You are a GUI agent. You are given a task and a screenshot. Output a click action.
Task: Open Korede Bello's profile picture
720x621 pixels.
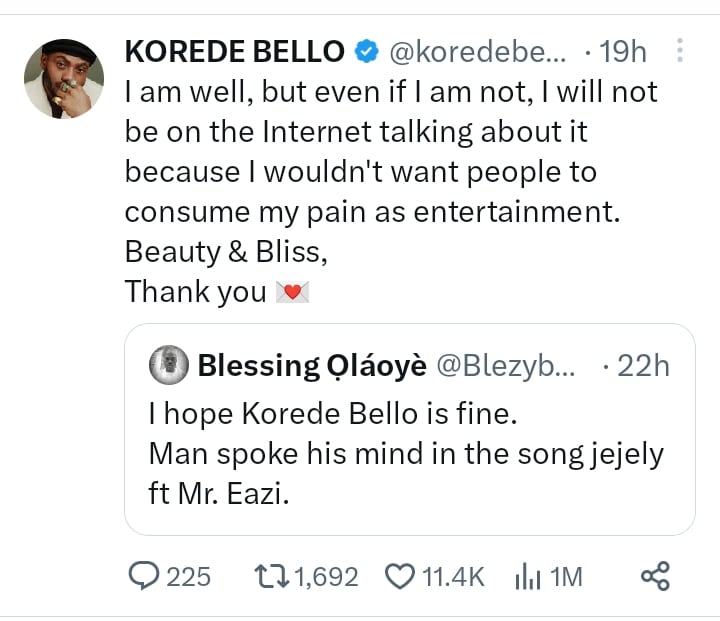[63, 79]
